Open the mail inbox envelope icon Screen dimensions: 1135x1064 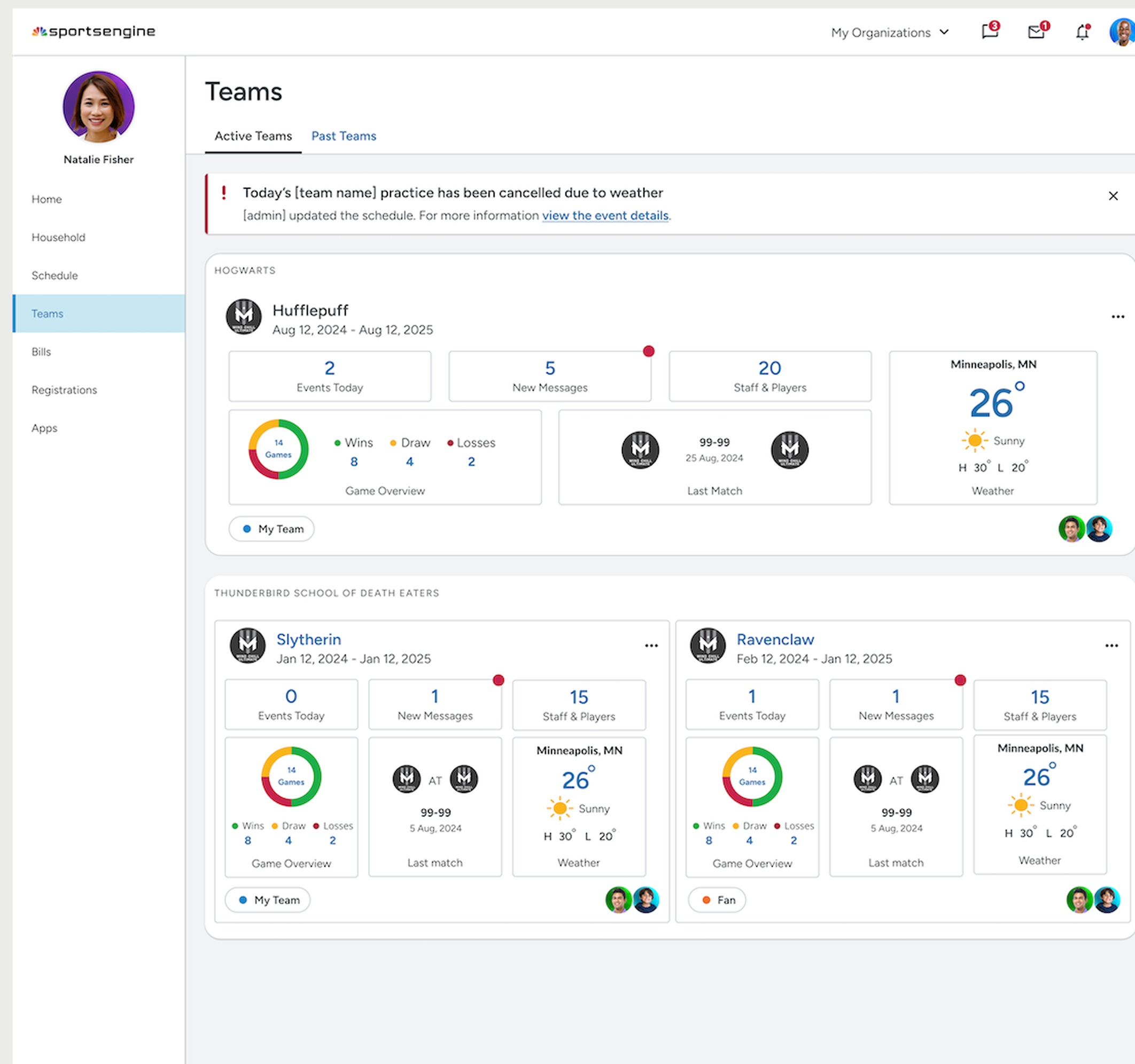(x=1036, y=32)
